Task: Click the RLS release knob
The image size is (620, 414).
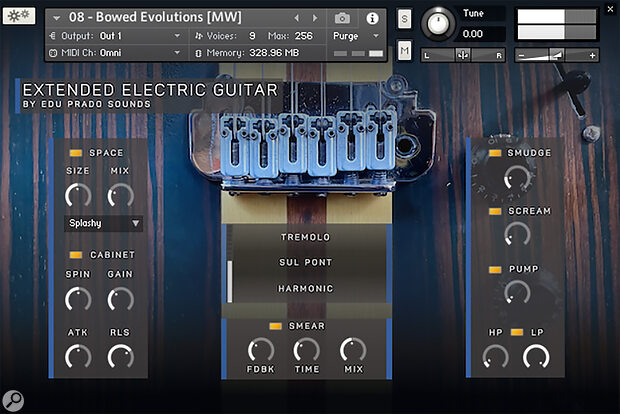Action: click(120, 357)
